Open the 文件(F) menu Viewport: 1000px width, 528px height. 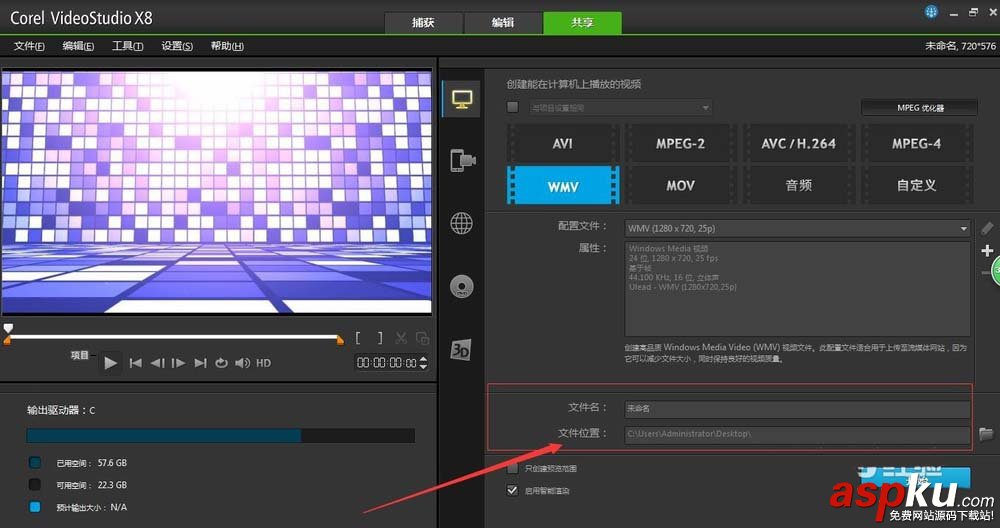point(29,46)
